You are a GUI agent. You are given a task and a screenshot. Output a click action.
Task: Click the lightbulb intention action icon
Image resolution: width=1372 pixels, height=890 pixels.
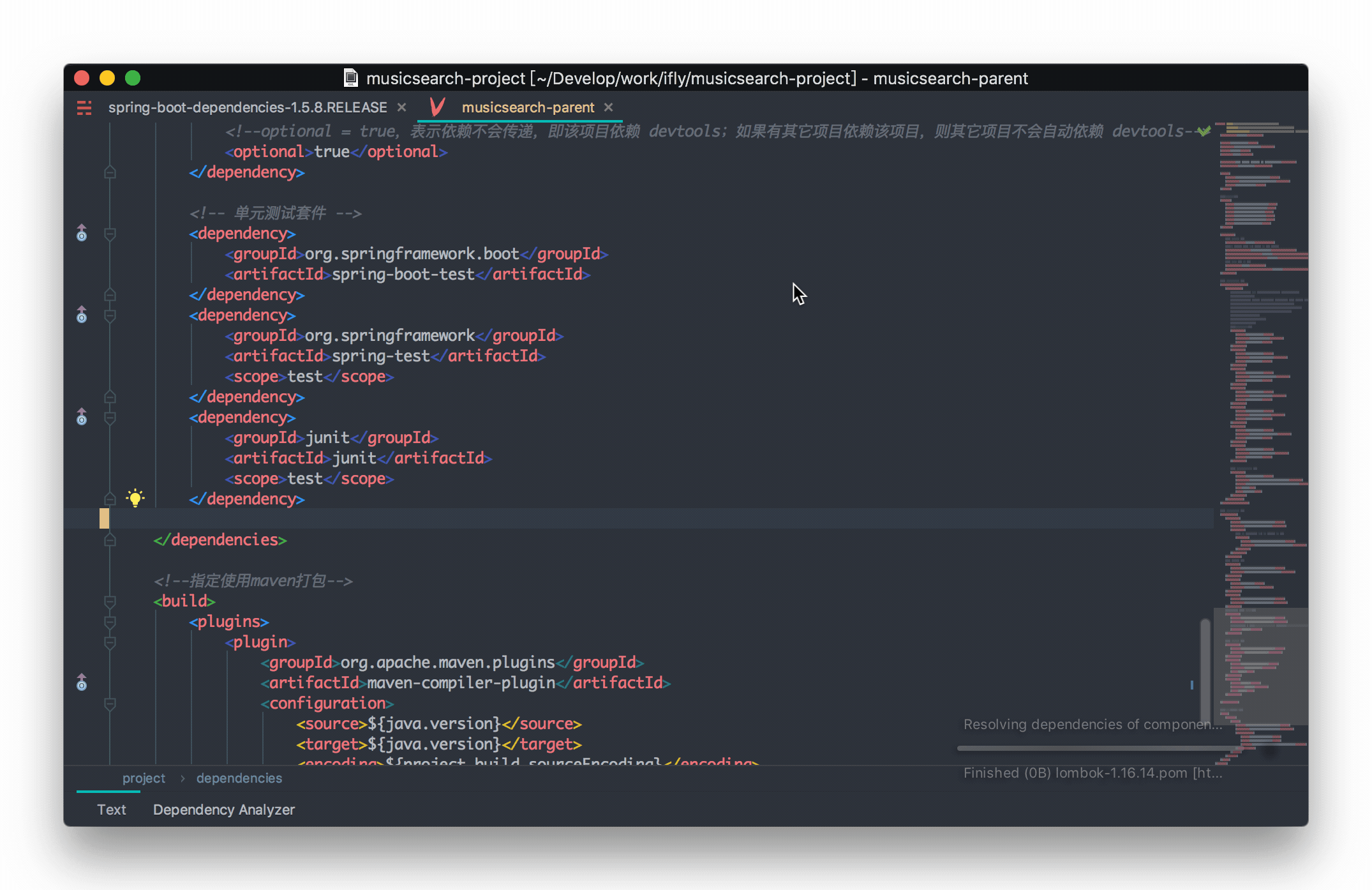coord(135,498)
